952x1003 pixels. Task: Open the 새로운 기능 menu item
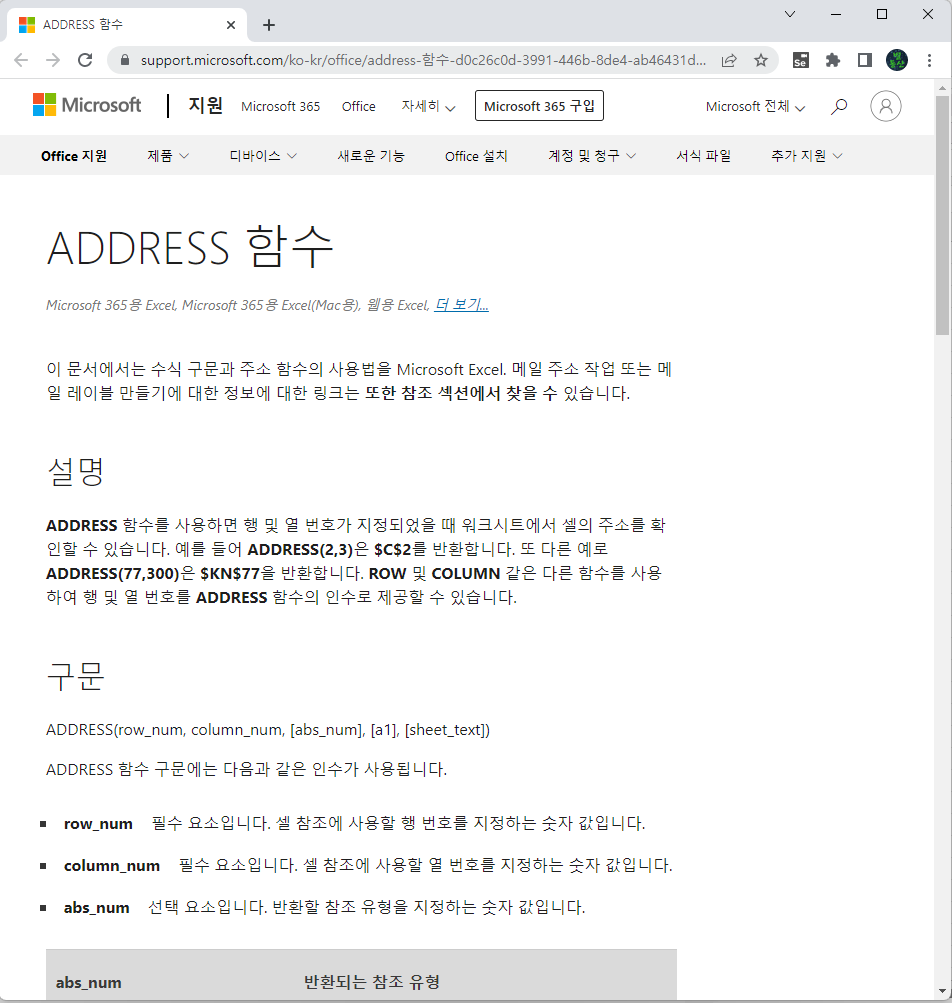click(371, 156)
